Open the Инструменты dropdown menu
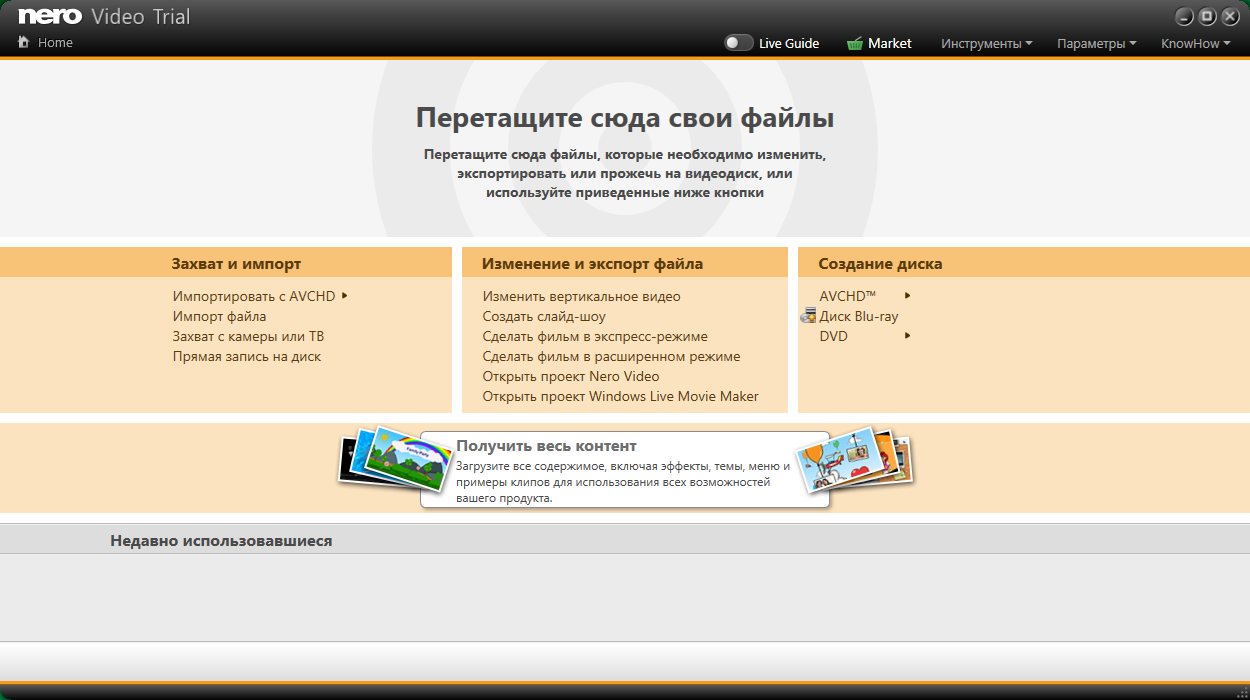 pyautogui.click(x=986, y=43)
